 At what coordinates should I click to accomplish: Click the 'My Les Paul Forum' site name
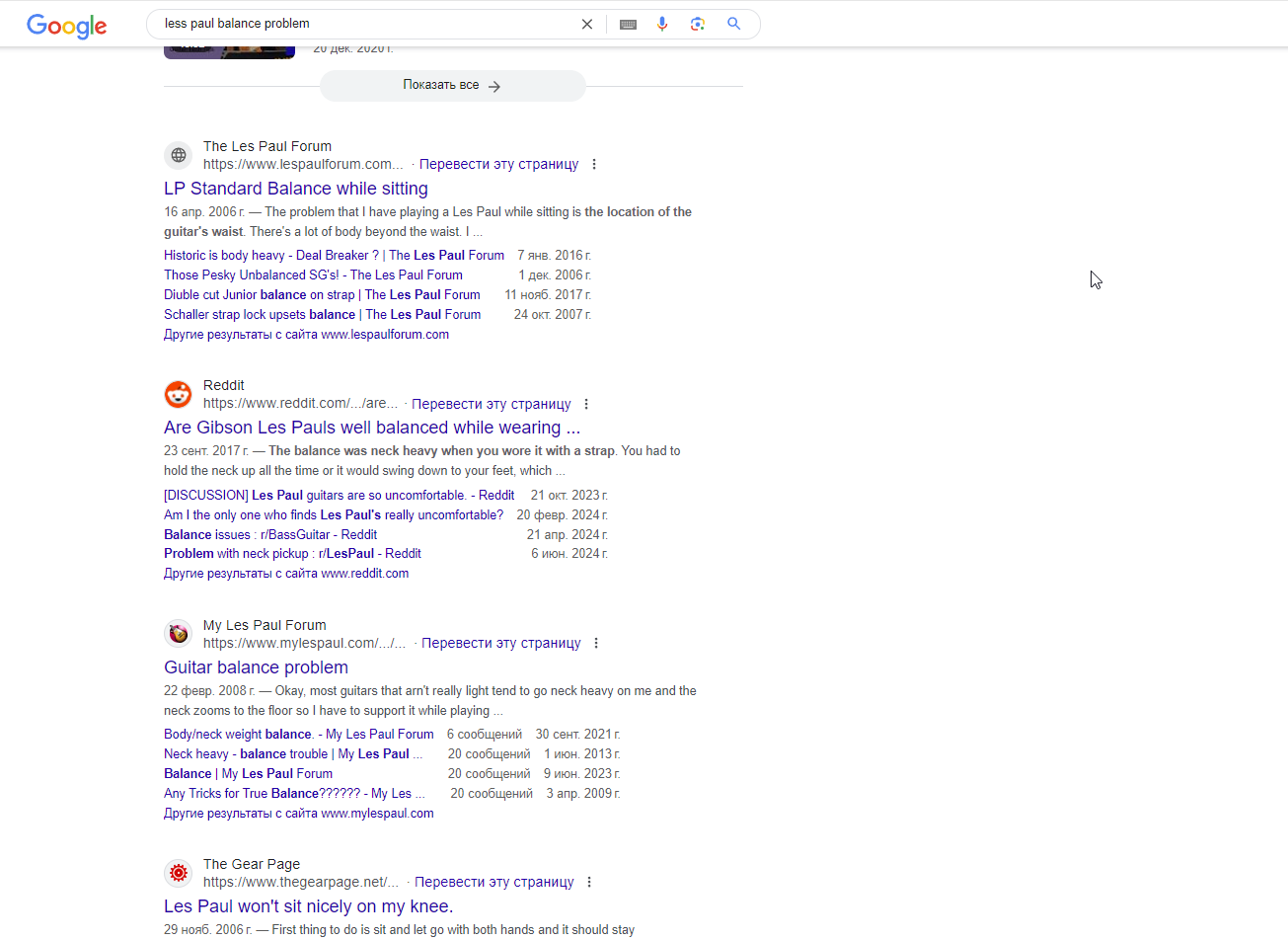pyautogui.click(x=265, y=625)
